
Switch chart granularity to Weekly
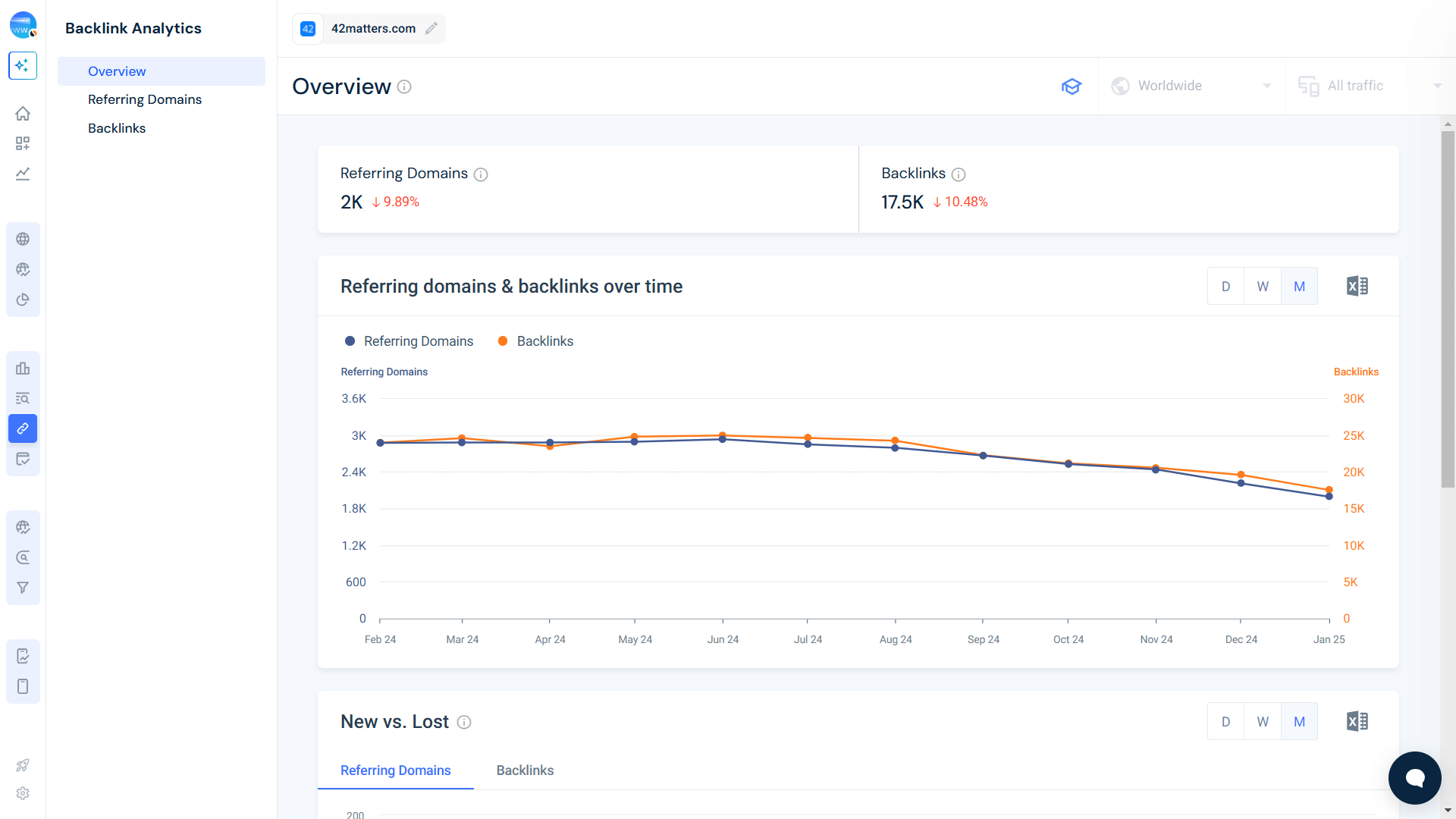(1263, 286)
